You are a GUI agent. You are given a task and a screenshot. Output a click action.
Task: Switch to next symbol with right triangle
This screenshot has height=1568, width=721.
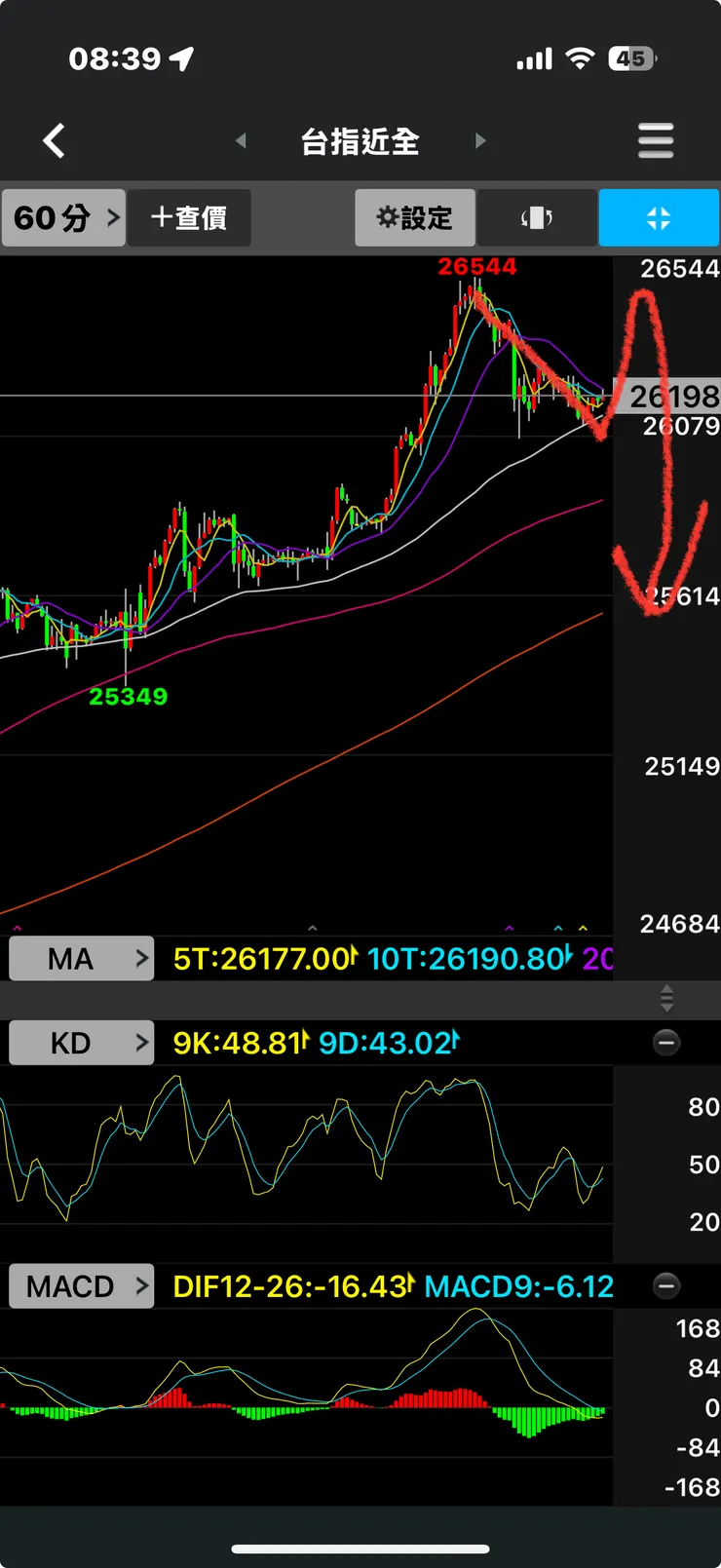(480, 141)
